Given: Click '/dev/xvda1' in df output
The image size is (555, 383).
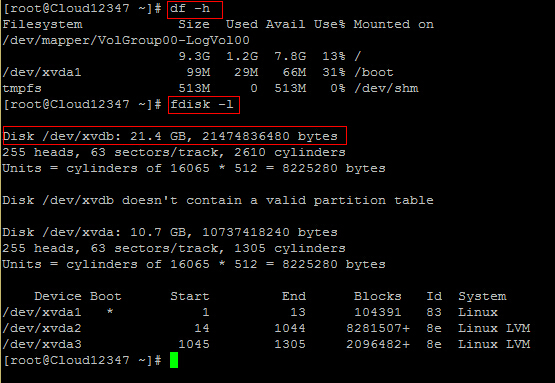Looking at the screenshot, I should [x=42, y=73].
